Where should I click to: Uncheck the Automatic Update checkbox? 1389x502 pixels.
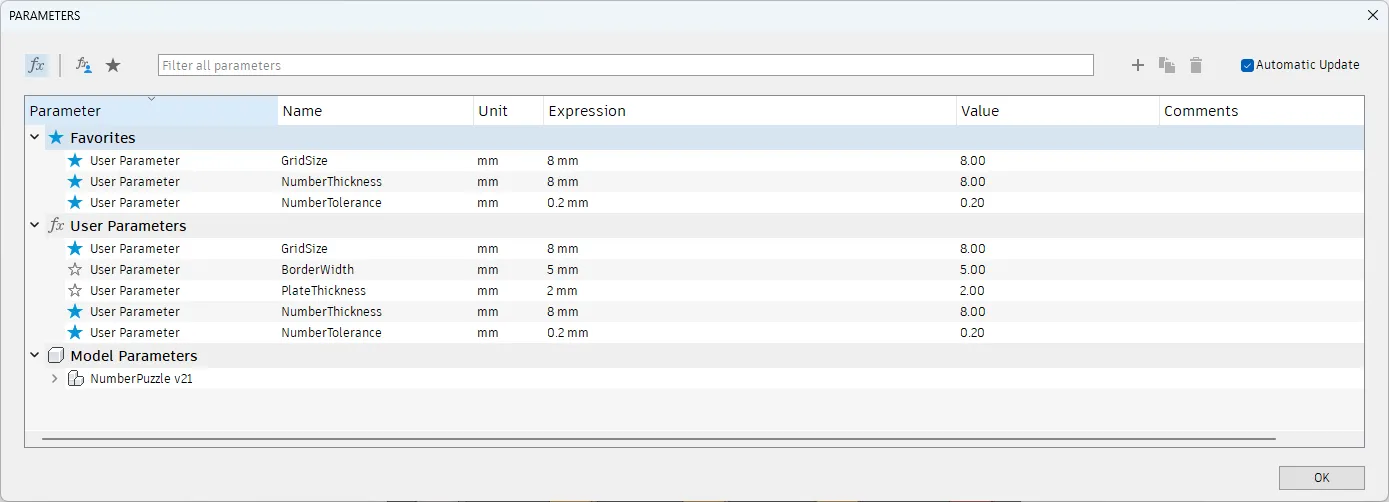(1247, 65)
